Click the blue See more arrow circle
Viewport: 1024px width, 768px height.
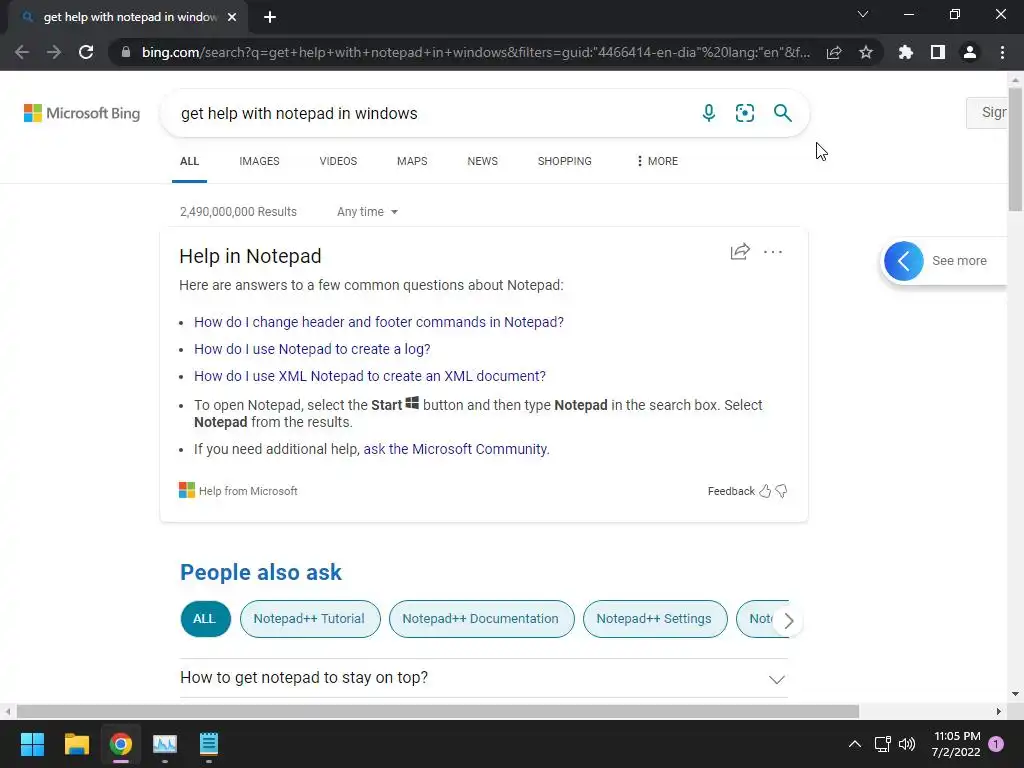(x=904, y=261)
